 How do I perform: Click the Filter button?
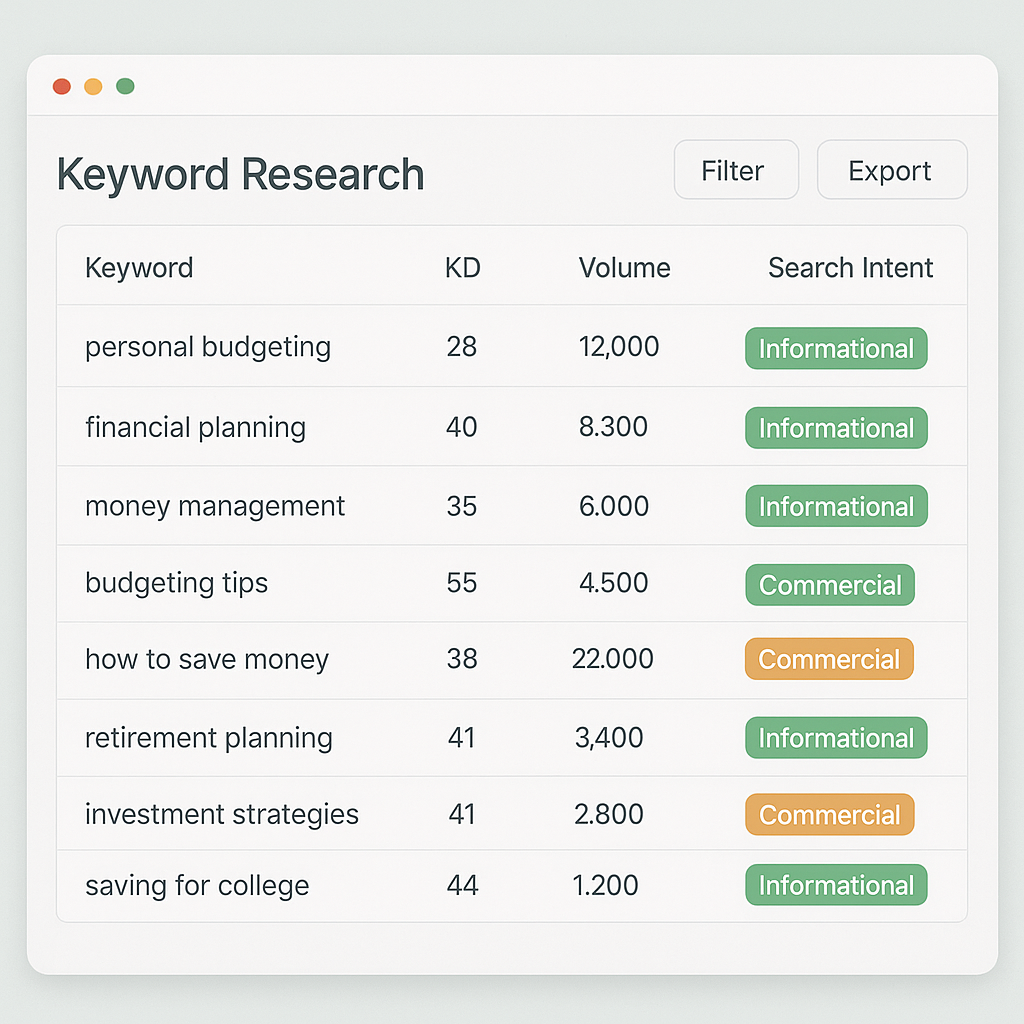(736, 170)
